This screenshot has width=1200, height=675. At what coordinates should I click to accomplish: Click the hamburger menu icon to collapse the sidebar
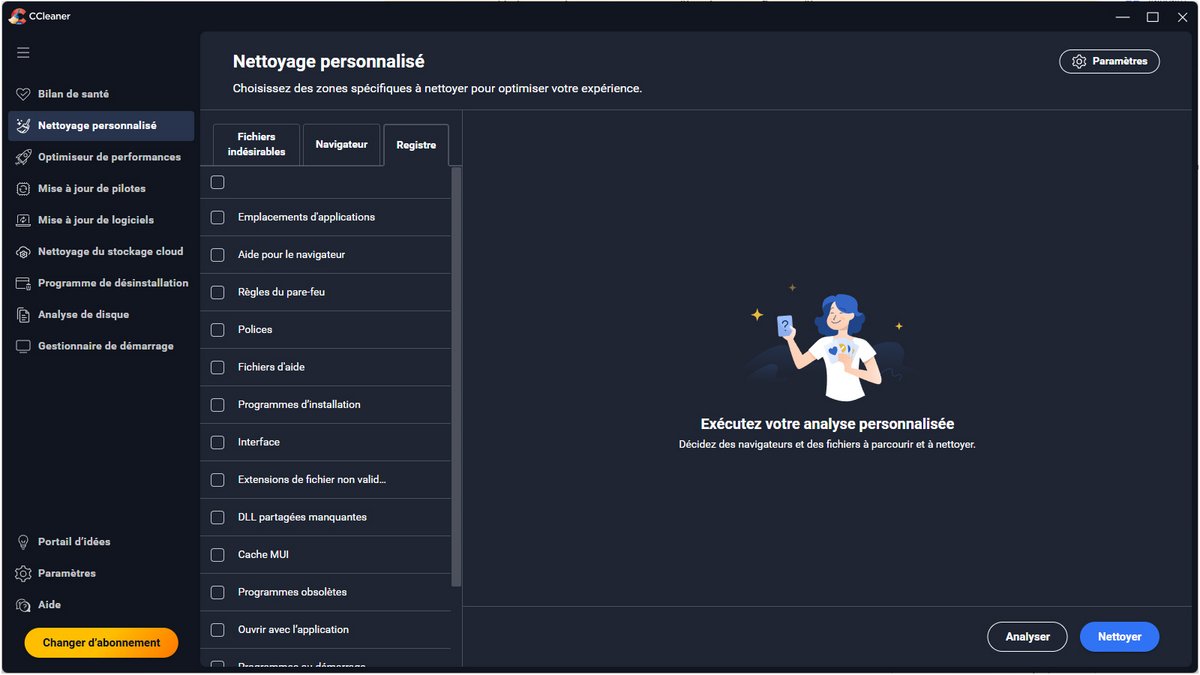[23, 52]
